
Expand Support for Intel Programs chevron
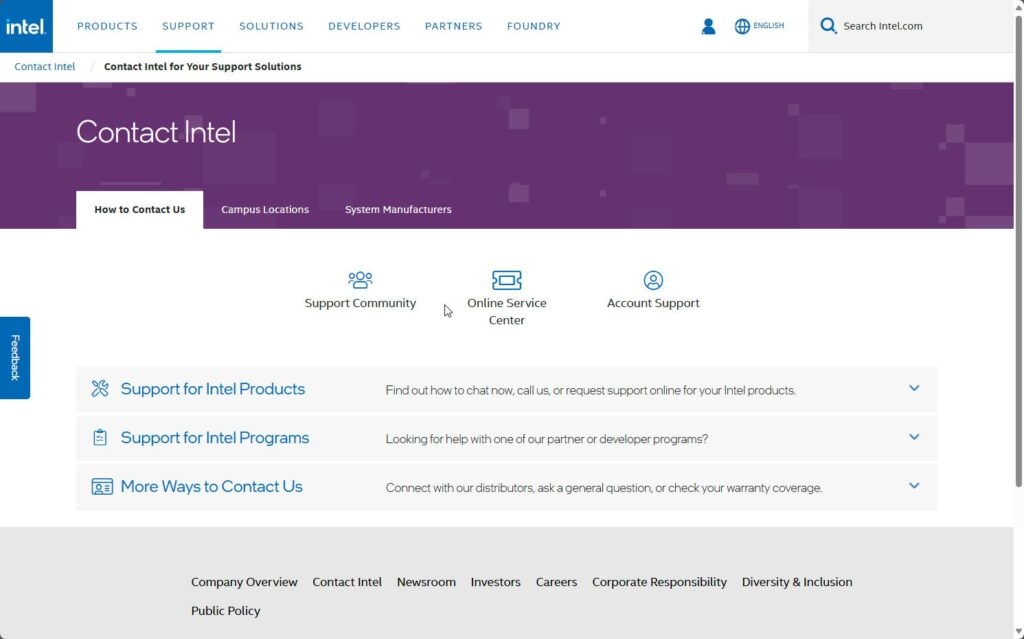914,437
